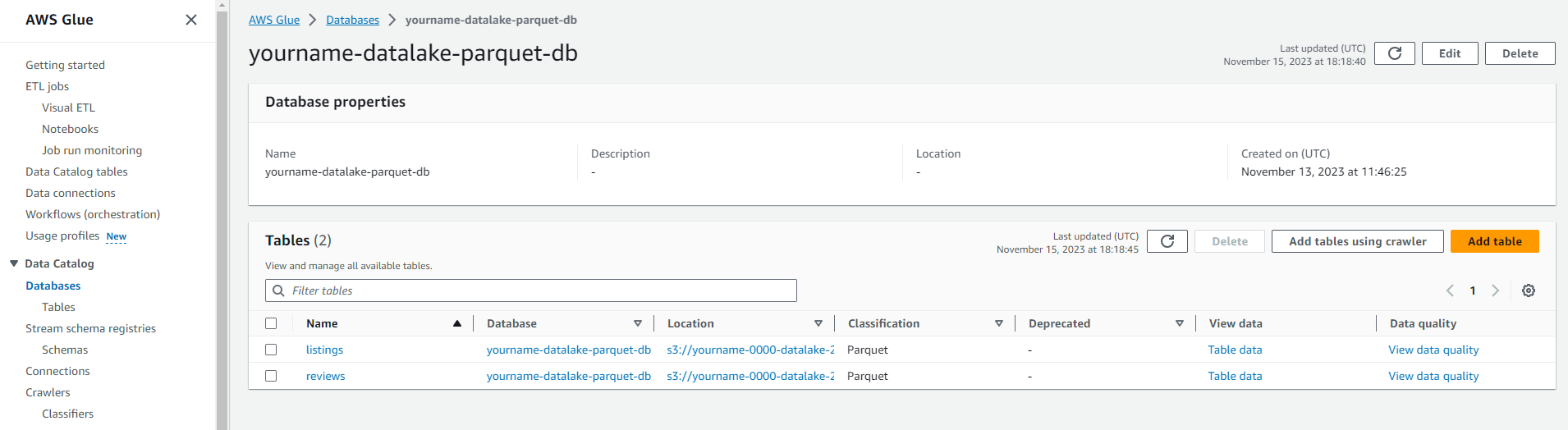Focus the Filter tables input field
Screen dimensions: 1568x430
(531, 290)
